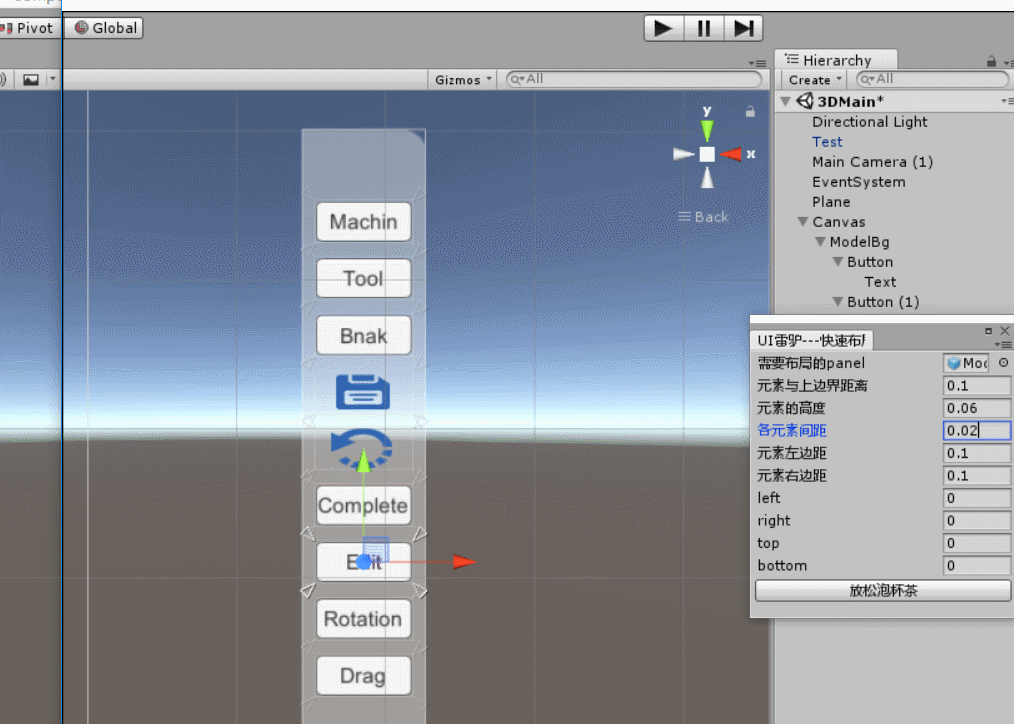Viewport: 1014px width, 724px height.
Task: Open the Gizmos dropdown menu
Action: (462, 80)
